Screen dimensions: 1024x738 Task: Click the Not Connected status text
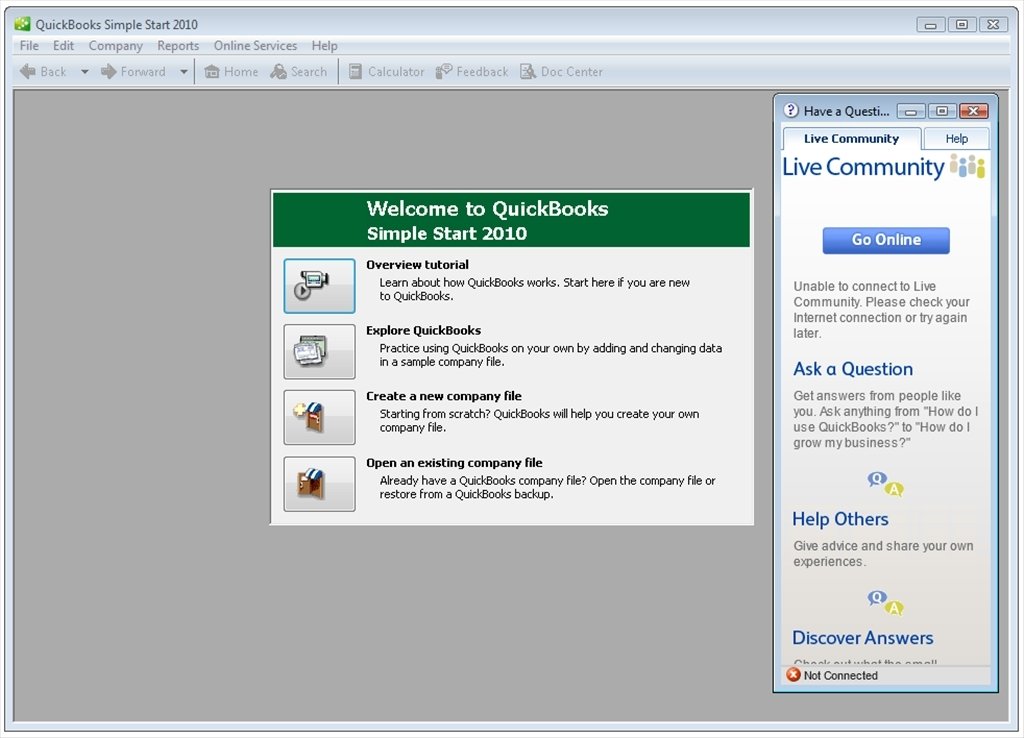tap(840, 675)
